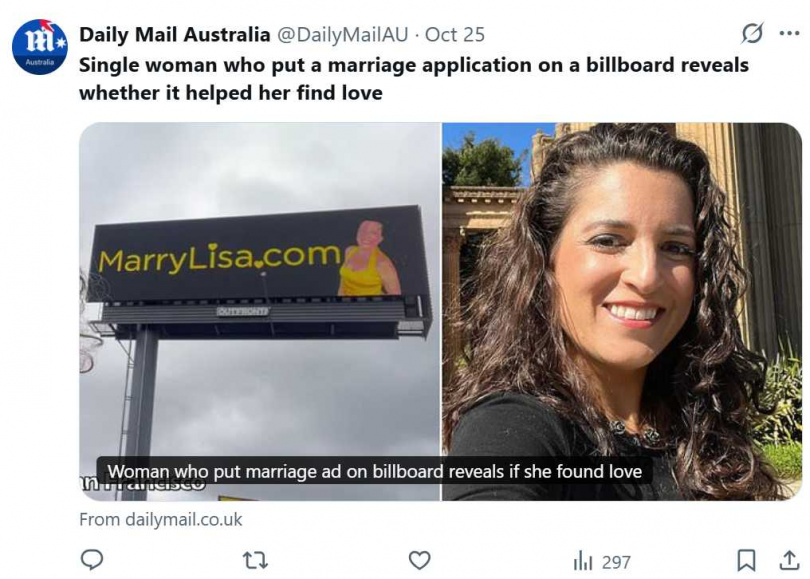
Task: Click the article headline caption overlay
Action: 375,471
